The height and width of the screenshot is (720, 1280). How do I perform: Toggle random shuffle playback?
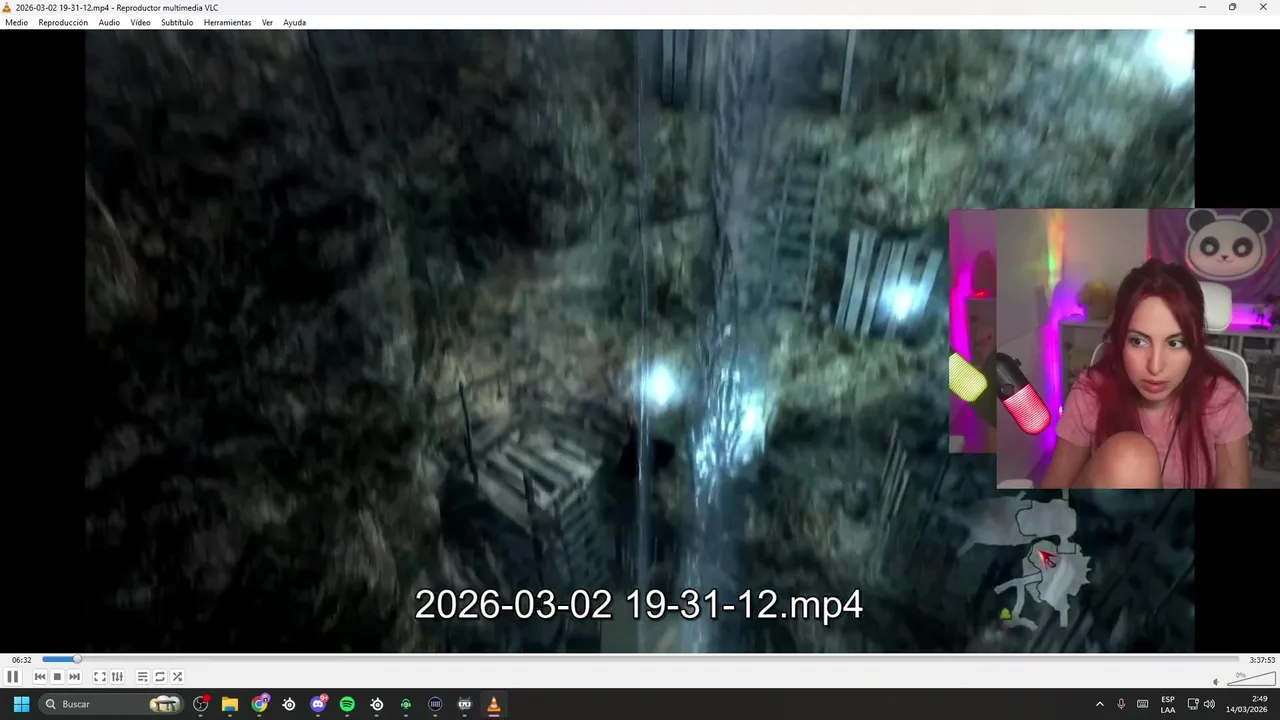click(x=177, y=677)
